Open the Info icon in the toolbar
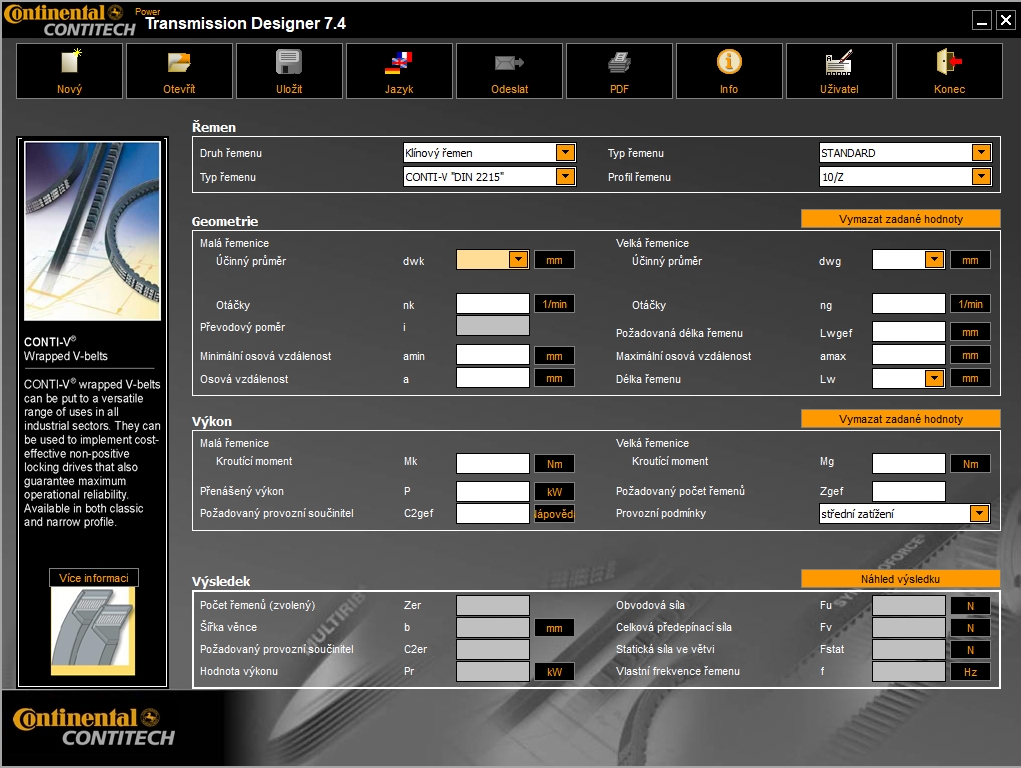The image size is (1021, 768). click(x=729, y=63)
